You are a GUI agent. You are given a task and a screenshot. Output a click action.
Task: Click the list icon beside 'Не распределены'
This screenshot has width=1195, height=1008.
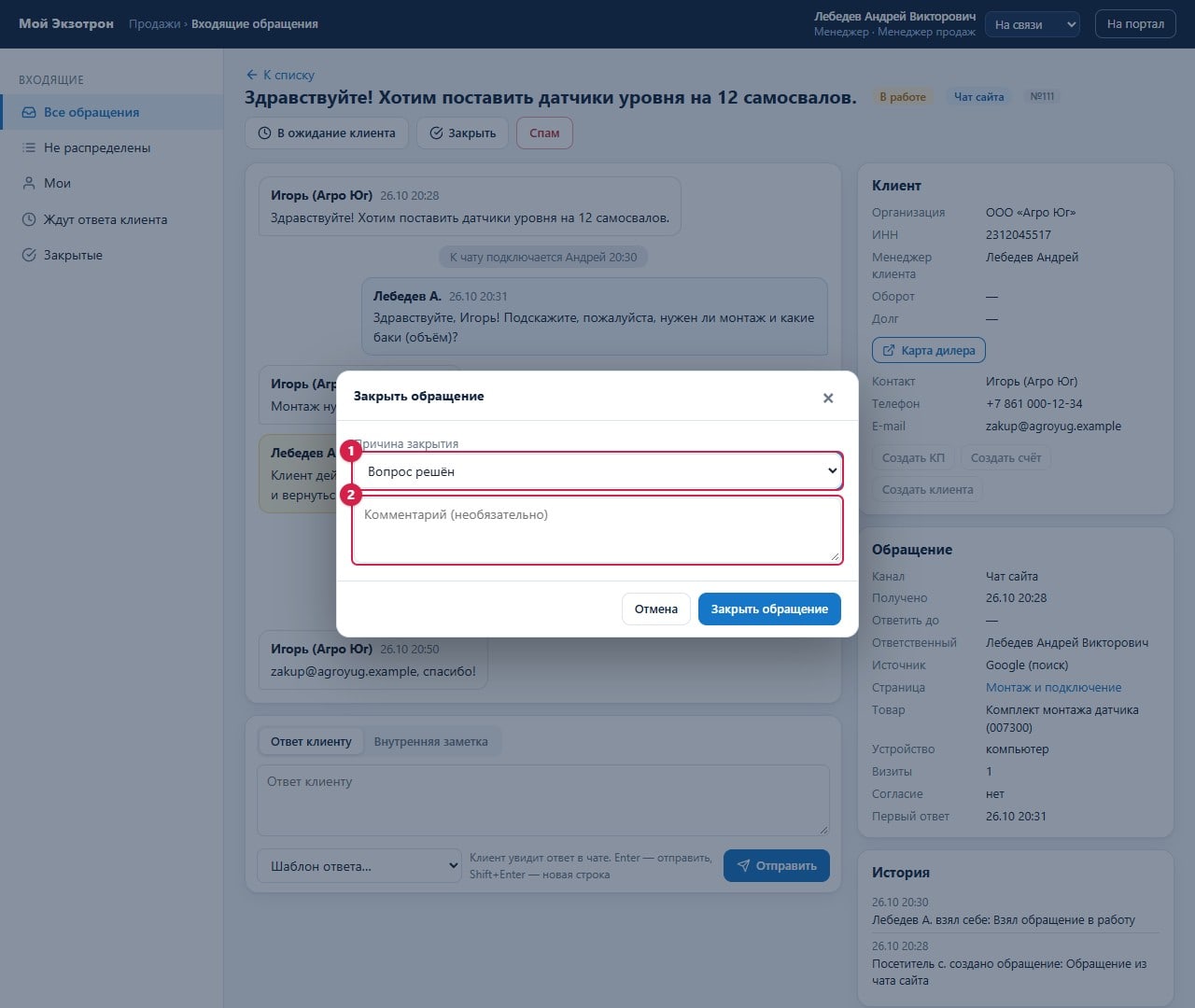pos(29,147)
